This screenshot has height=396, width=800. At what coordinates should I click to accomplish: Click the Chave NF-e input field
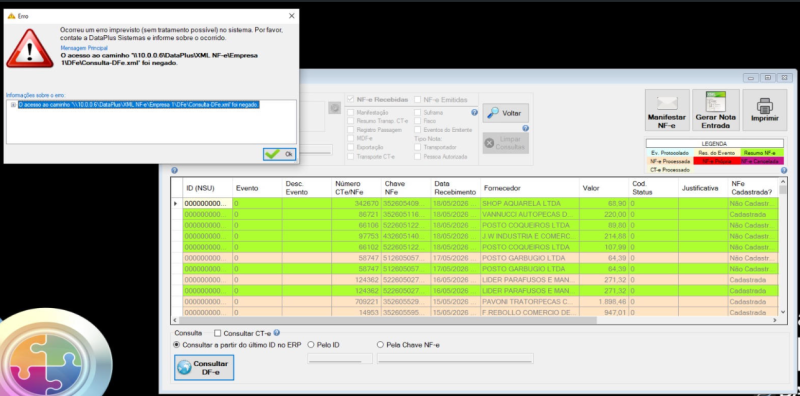tap(455, 358)
